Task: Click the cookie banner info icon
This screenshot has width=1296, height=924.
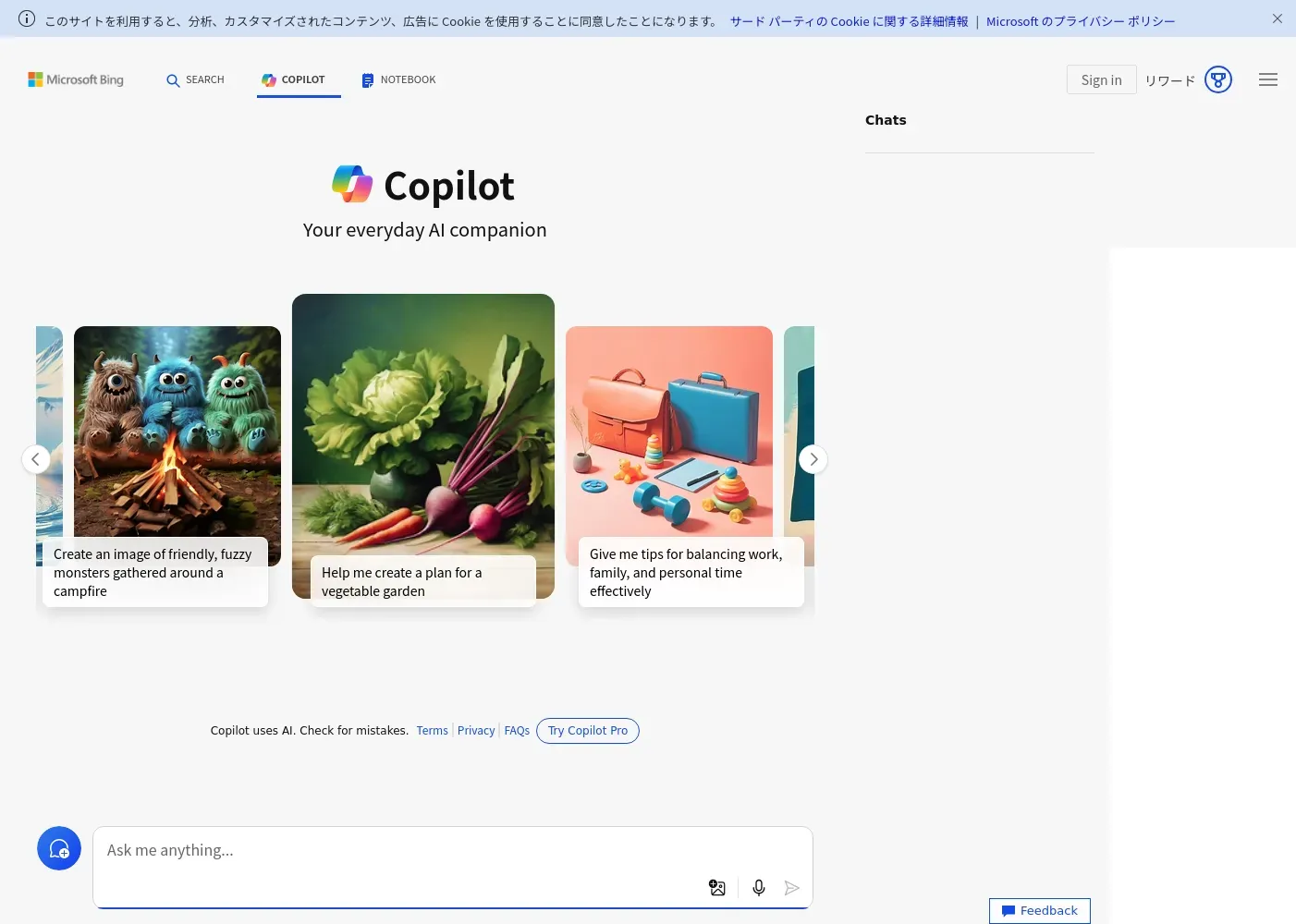Action: tap(27, 19)
